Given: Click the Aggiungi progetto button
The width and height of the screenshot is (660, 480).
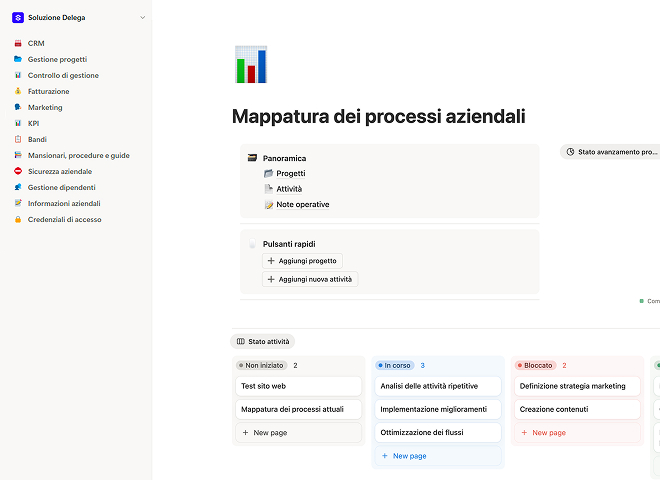Looking at the screenshot, I should [302, 261].
